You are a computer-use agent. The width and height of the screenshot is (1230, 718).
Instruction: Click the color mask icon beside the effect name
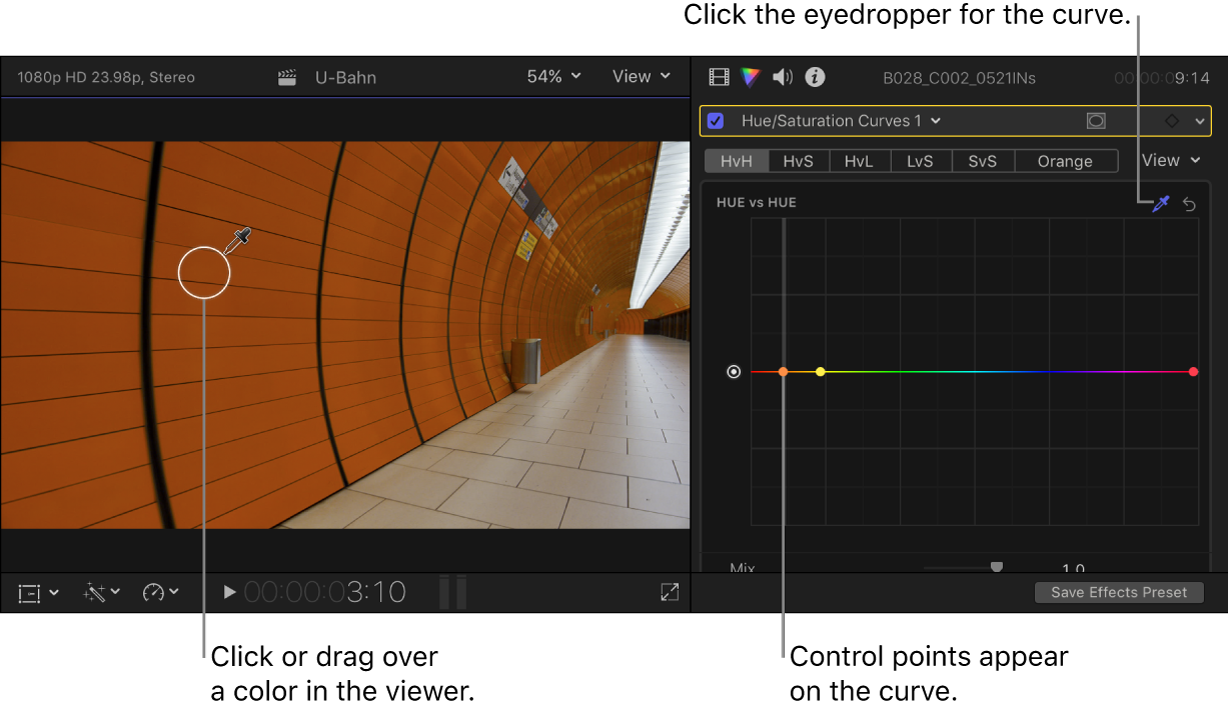point(1096,120)
